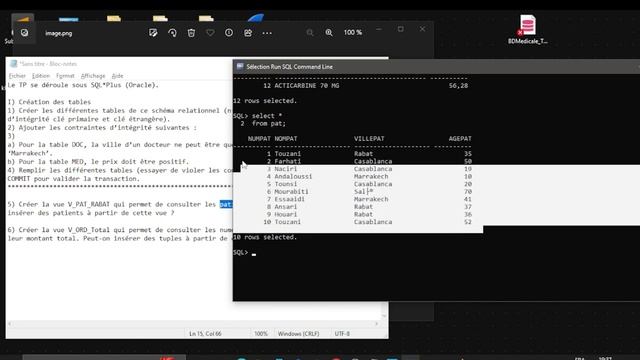This screenshot has height=360, width=640.
Task: Zoom out with the minus magnifier icon
Action: point(310,33)
